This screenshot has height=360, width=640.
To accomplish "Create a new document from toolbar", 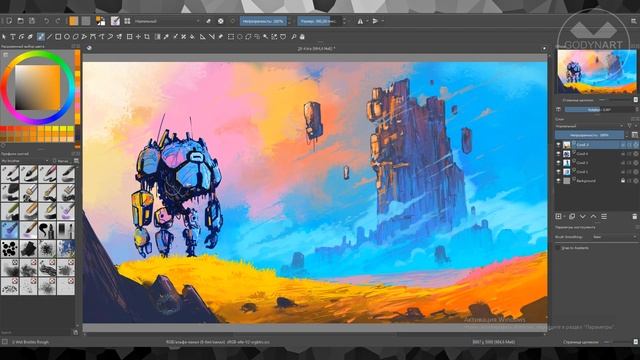I will click(9, 21).
